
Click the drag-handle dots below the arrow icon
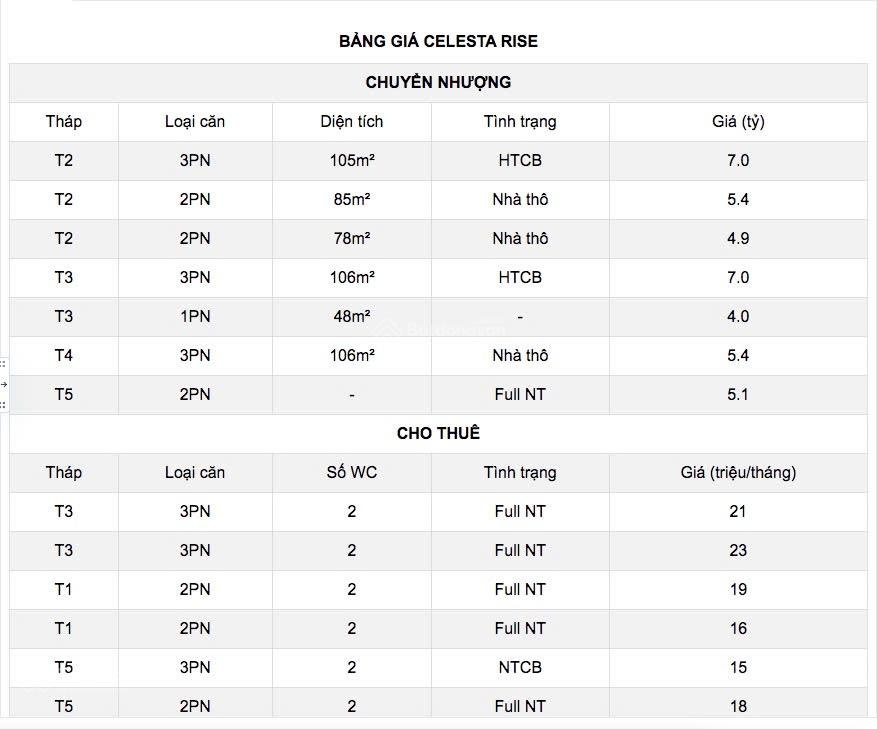tap(3, 405)
